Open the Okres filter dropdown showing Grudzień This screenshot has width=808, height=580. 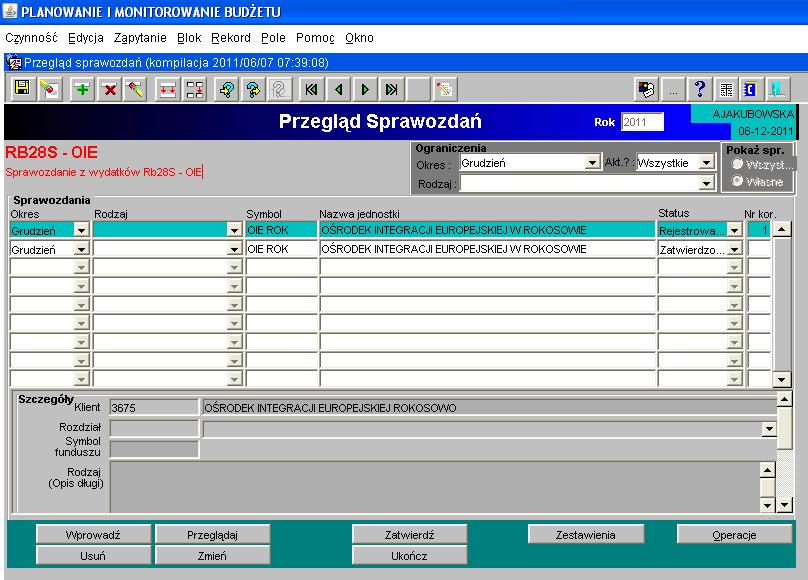593,163
